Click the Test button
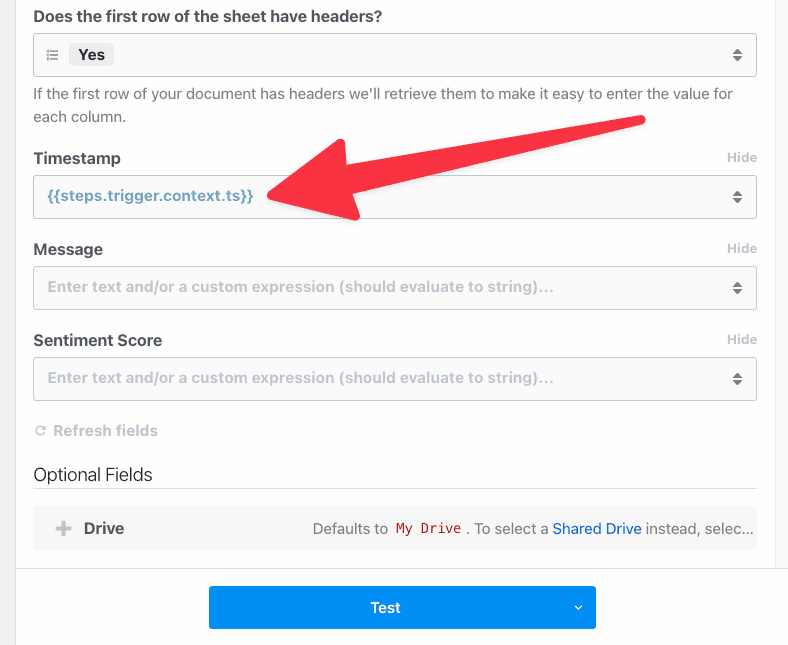 pyautogui.click(x=385, y=607)
